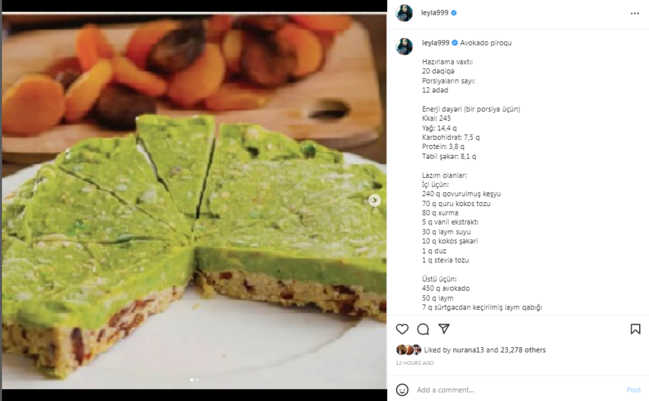649x401 pixels.
Task: Click the liker avatars beside Liked by
Action: coord(409,350)
